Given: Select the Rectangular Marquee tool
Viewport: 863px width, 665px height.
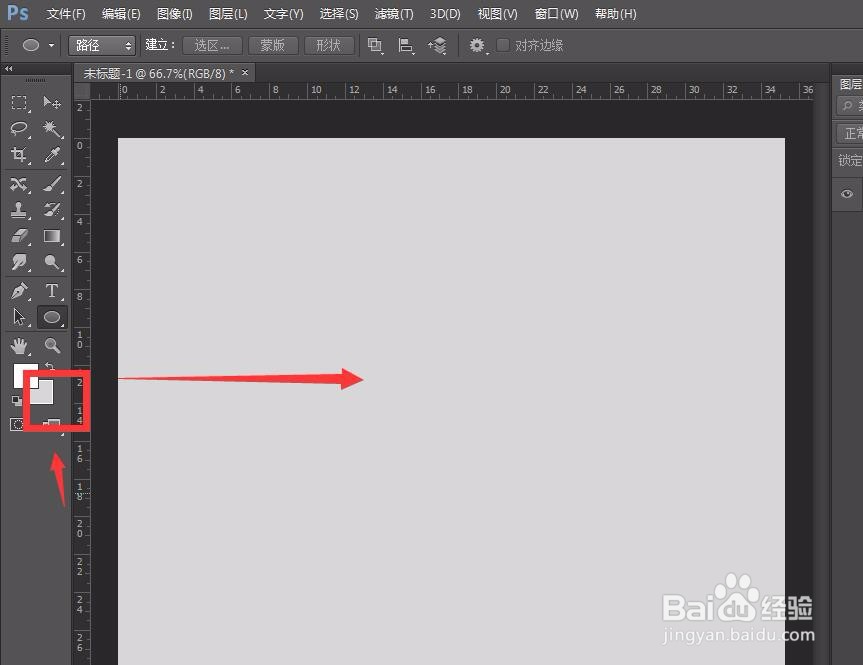Looking at the screenshot, I should (x=18, y=103).
